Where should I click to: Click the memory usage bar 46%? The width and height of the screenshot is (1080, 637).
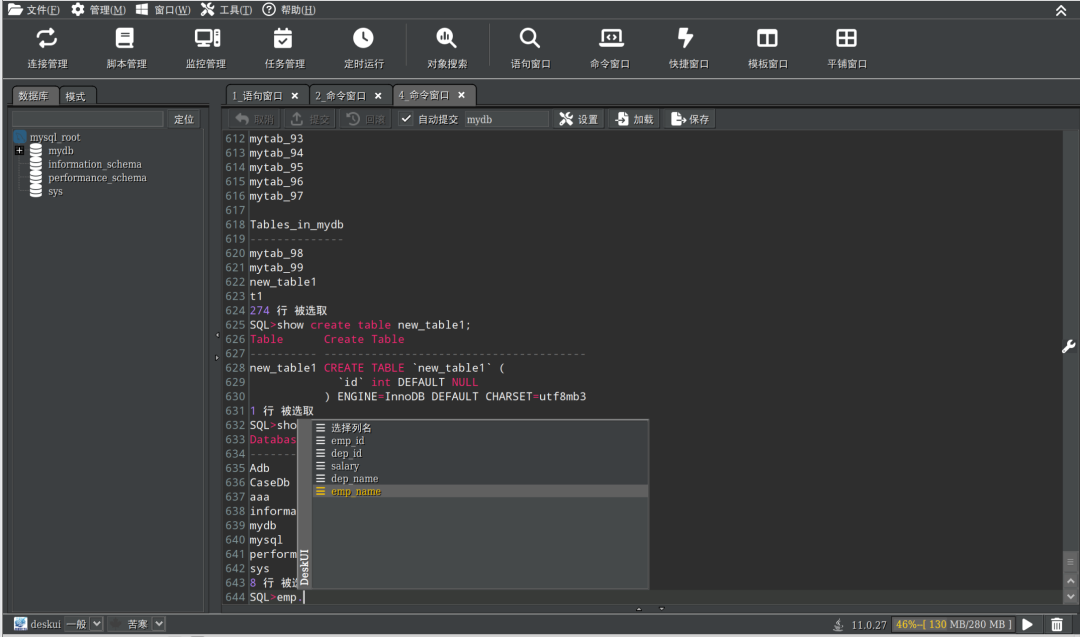click(953, 625)
